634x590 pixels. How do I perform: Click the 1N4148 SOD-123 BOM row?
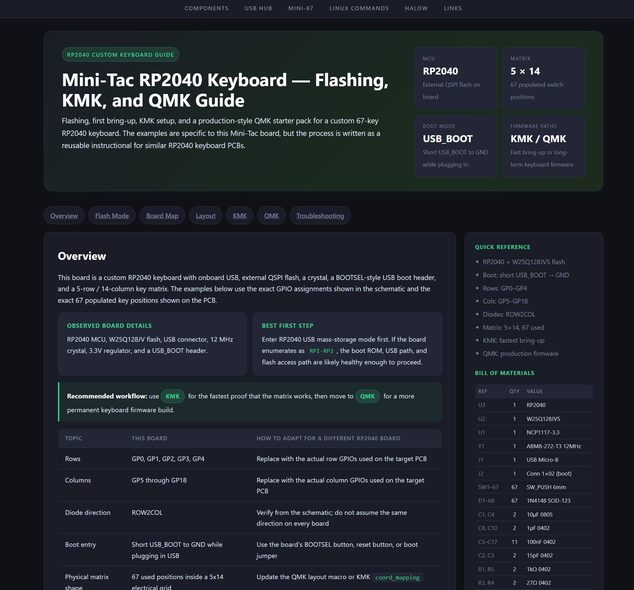[534, 501]
